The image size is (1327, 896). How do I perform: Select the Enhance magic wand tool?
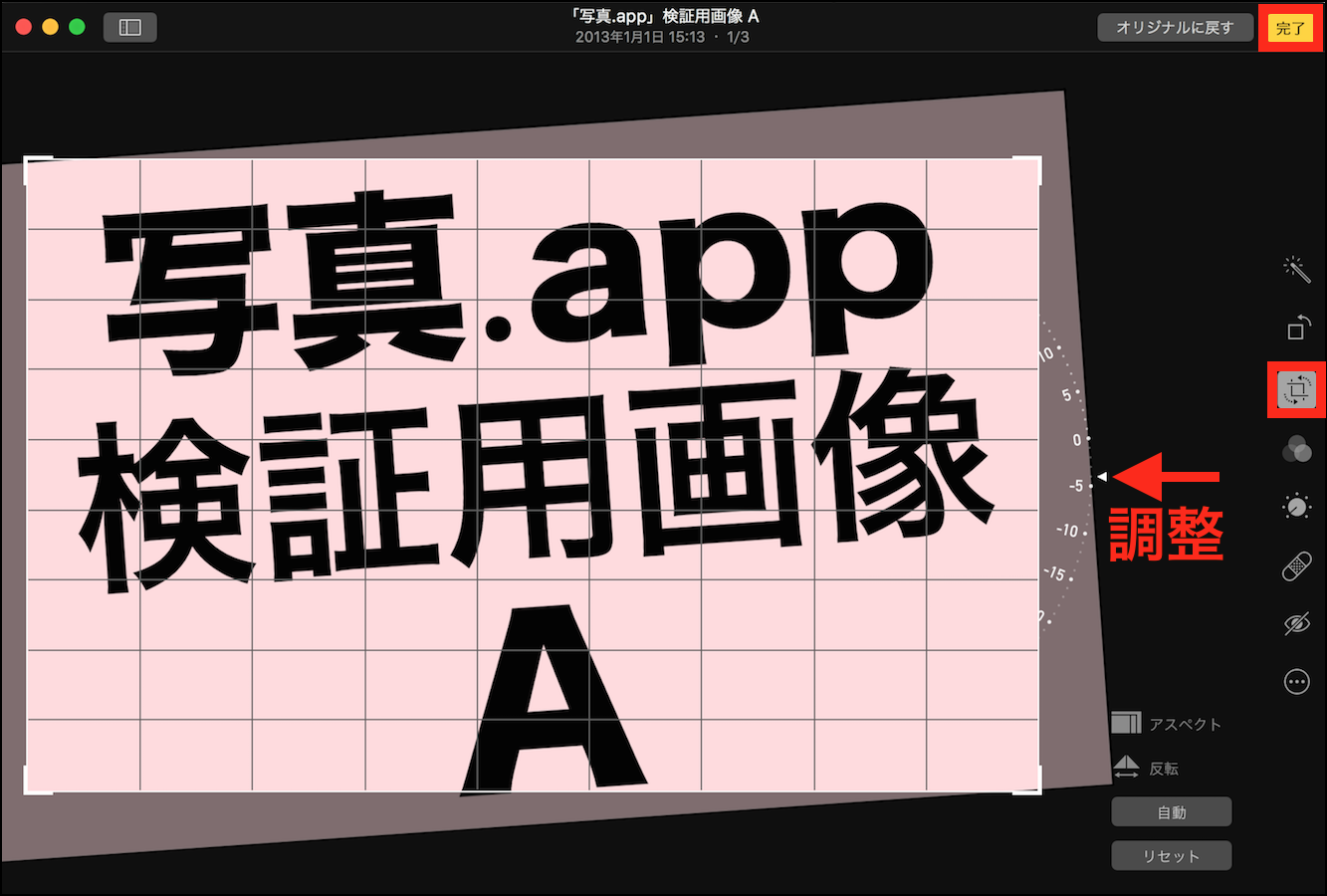(x=1296, y=269)
